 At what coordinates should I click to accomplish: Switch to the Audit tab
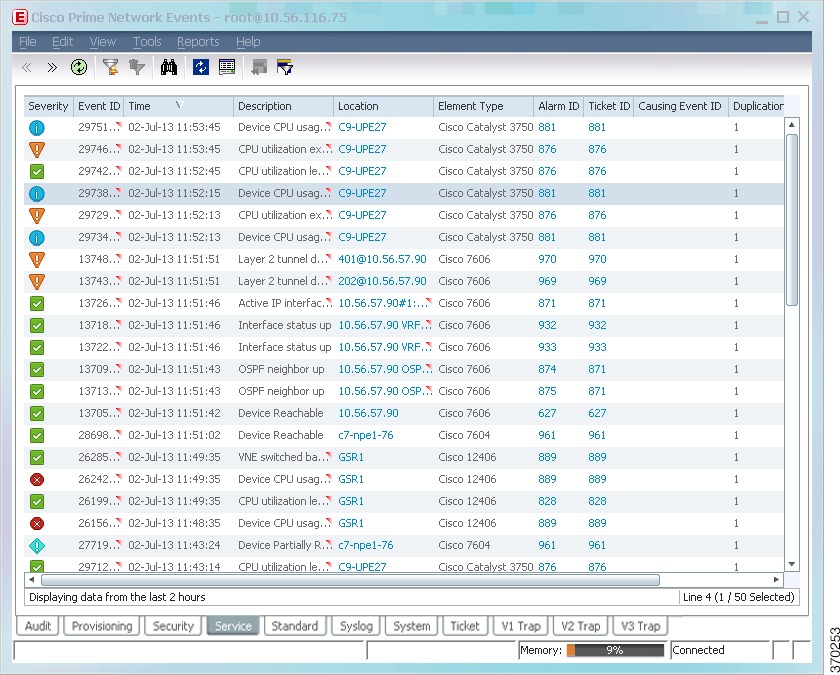coord(38,626)
